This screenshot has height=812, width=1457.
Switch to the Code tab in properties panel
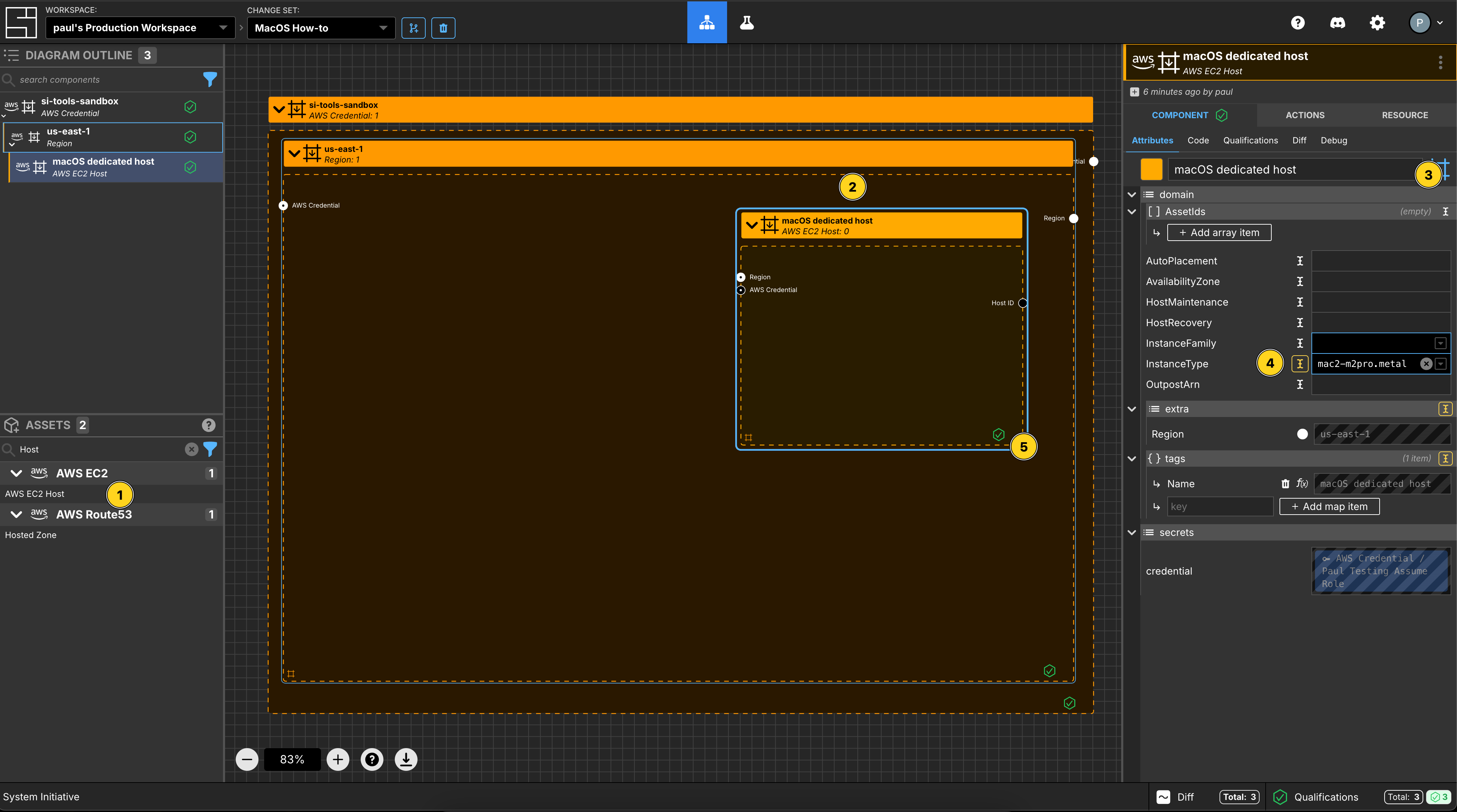click(x=1197, y=140)
